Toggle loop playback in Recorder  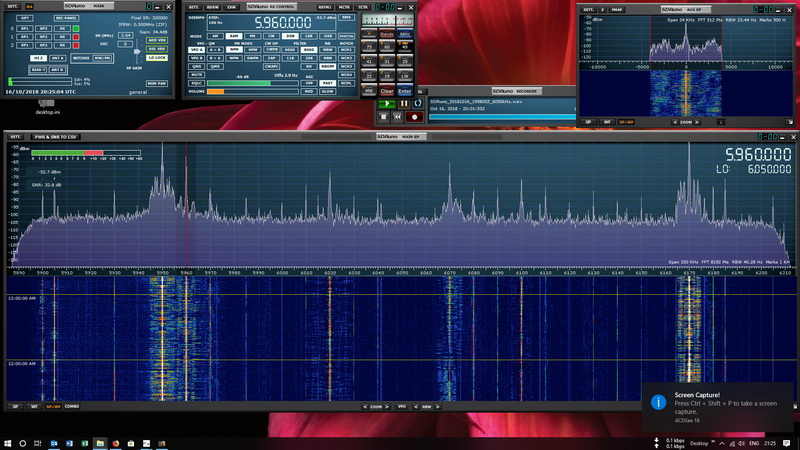pyautogui.click(x=417, y=104)
